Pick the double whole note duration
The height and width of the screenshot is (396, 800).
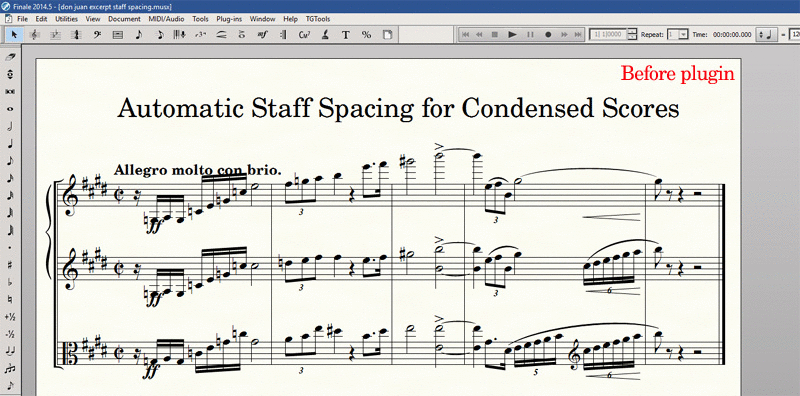coord(10,91)
